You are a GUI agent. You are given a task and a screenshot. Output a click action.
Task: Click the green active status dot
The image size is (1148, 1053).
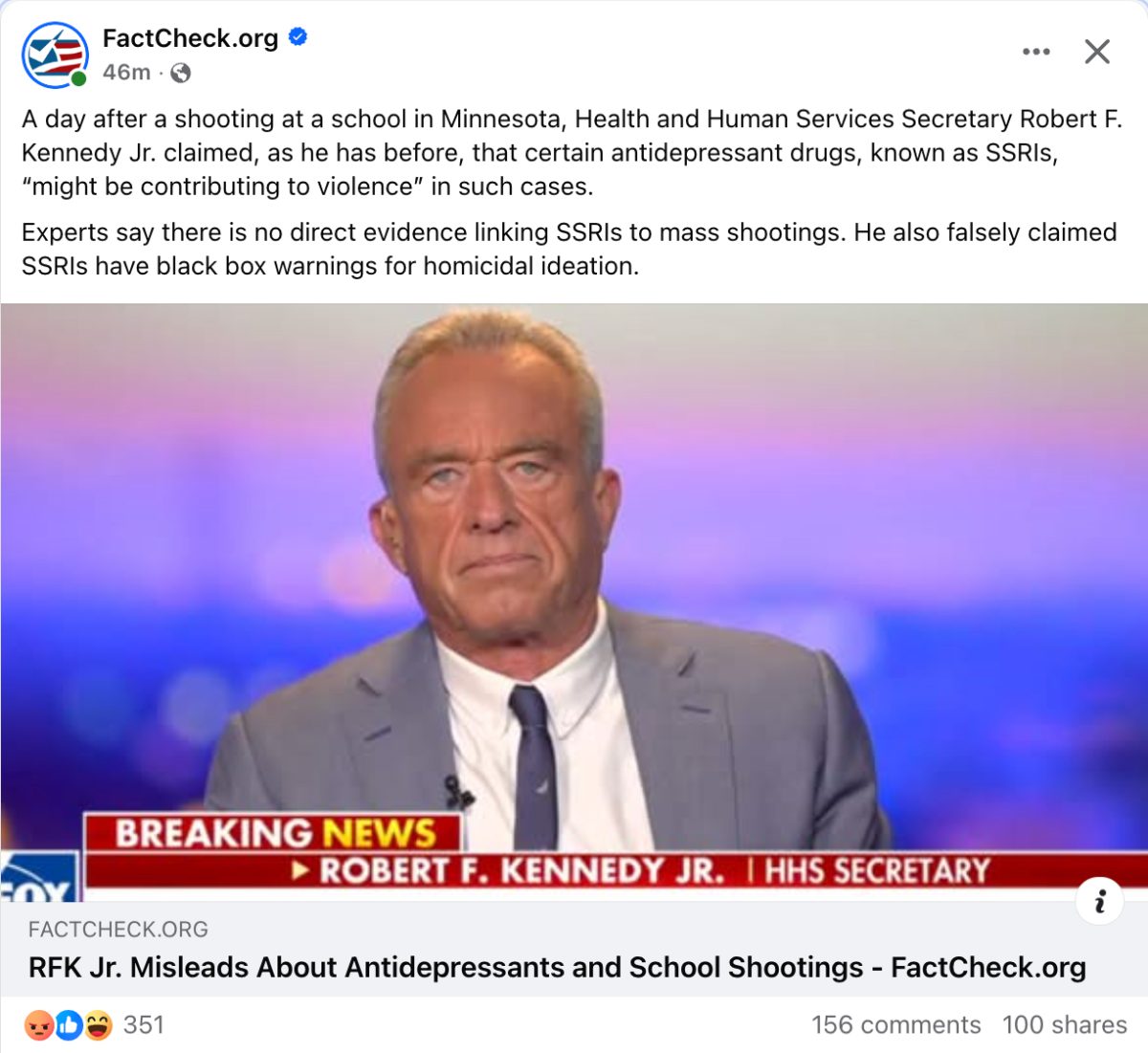click(x=78, y=78)
